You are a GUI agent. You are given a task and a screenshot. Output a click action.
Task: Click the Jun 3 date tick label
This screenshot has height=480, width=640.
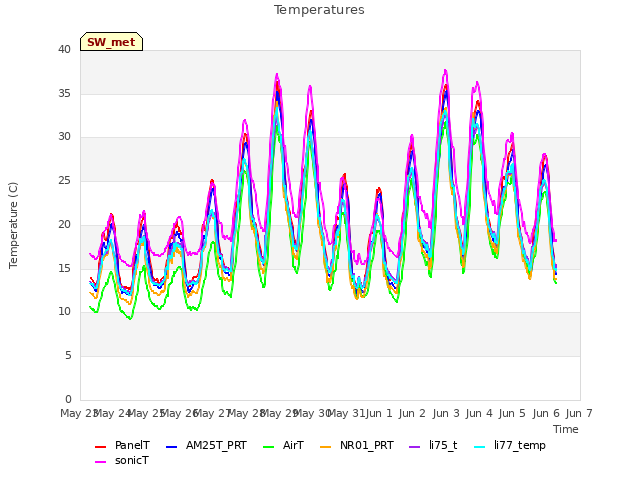[446, 413]
